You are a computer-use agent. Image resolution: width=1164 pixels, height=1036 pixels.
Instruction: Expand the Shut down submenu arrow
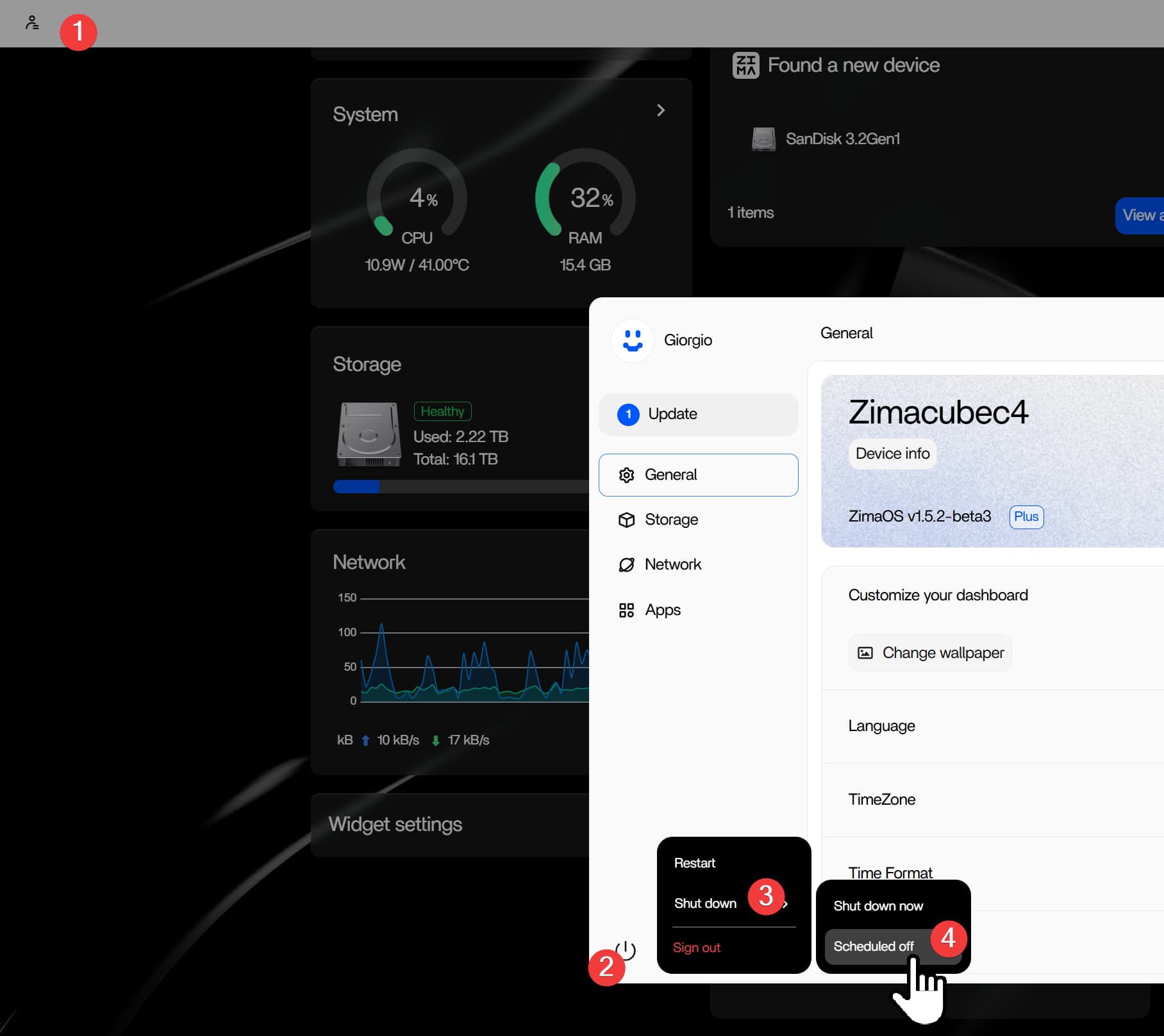pos(786,904)
